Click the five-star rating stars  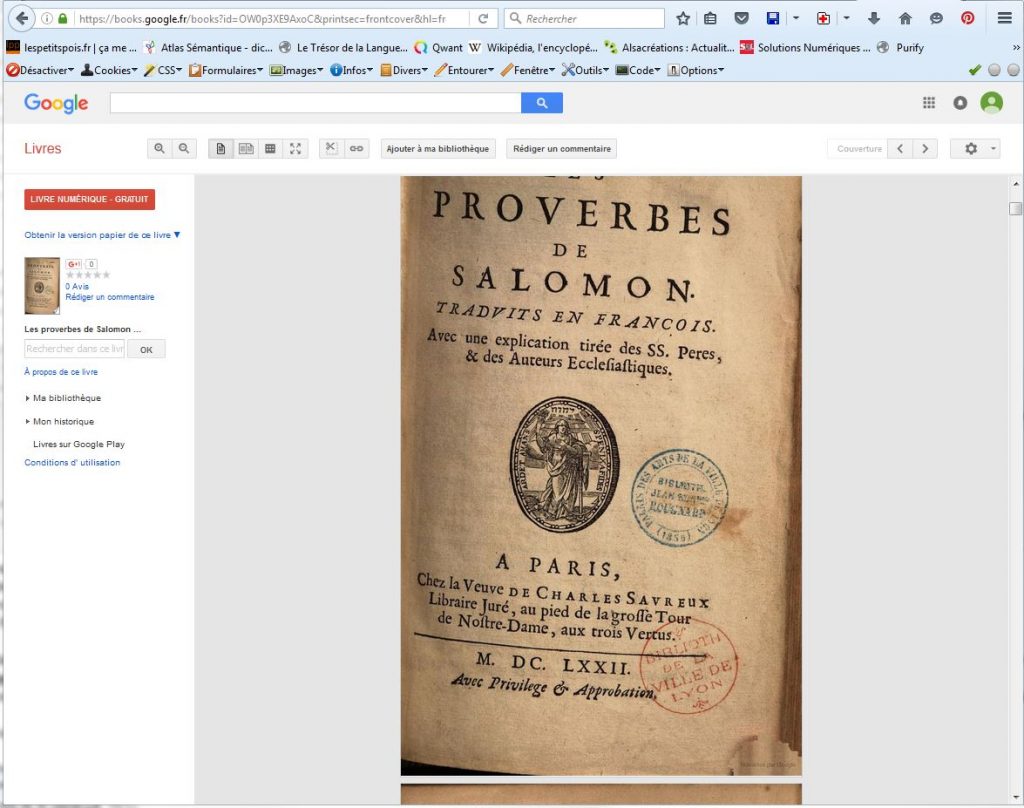pyautogui.click(x=88, y=275)
